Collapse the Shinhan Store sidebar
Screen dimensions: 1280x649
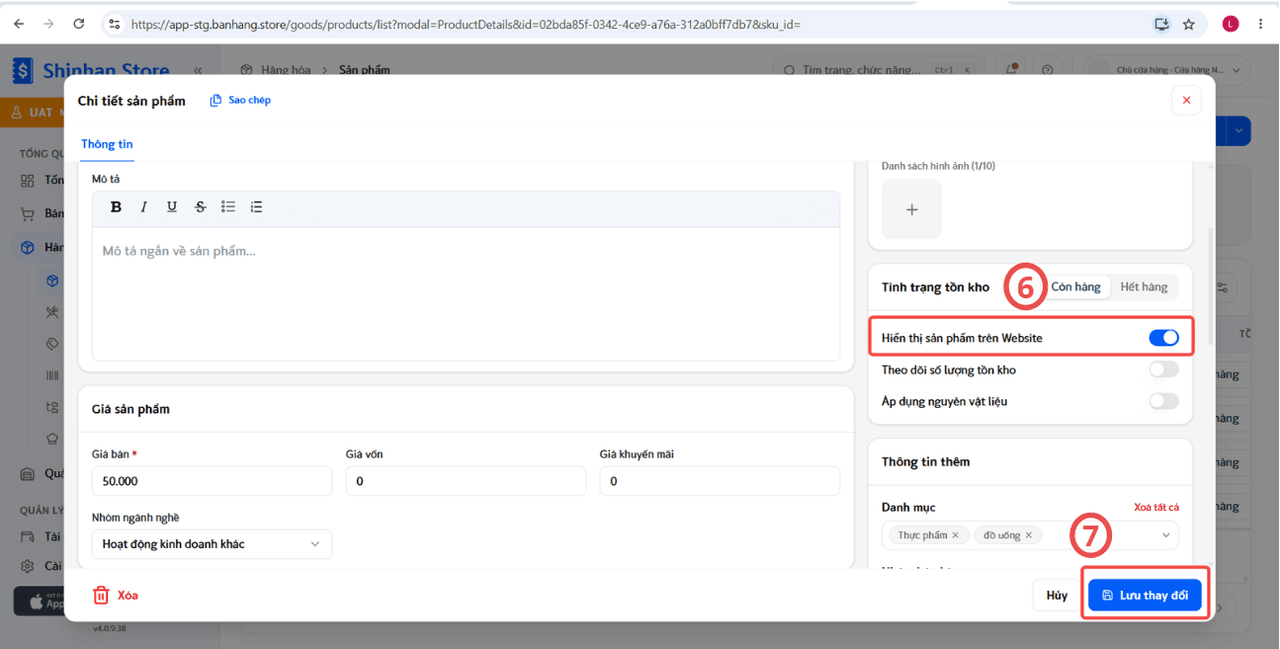[197, 70]
